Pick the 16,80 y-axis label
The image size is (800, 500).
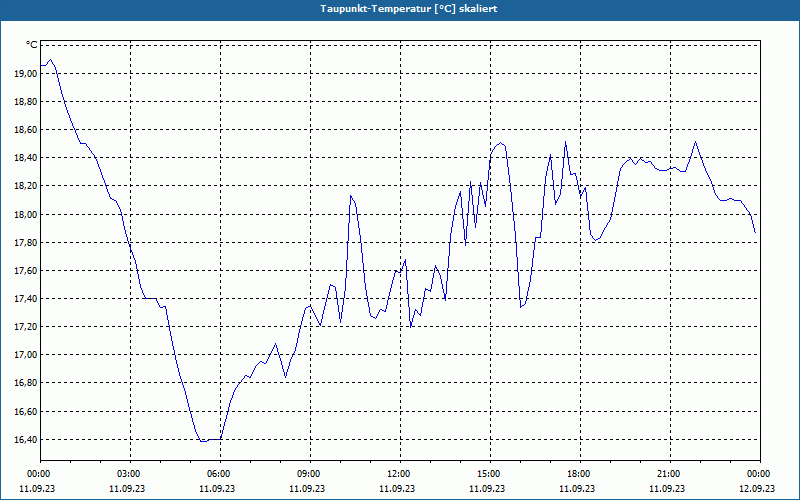pyautogui.click(x=27, y=383)
